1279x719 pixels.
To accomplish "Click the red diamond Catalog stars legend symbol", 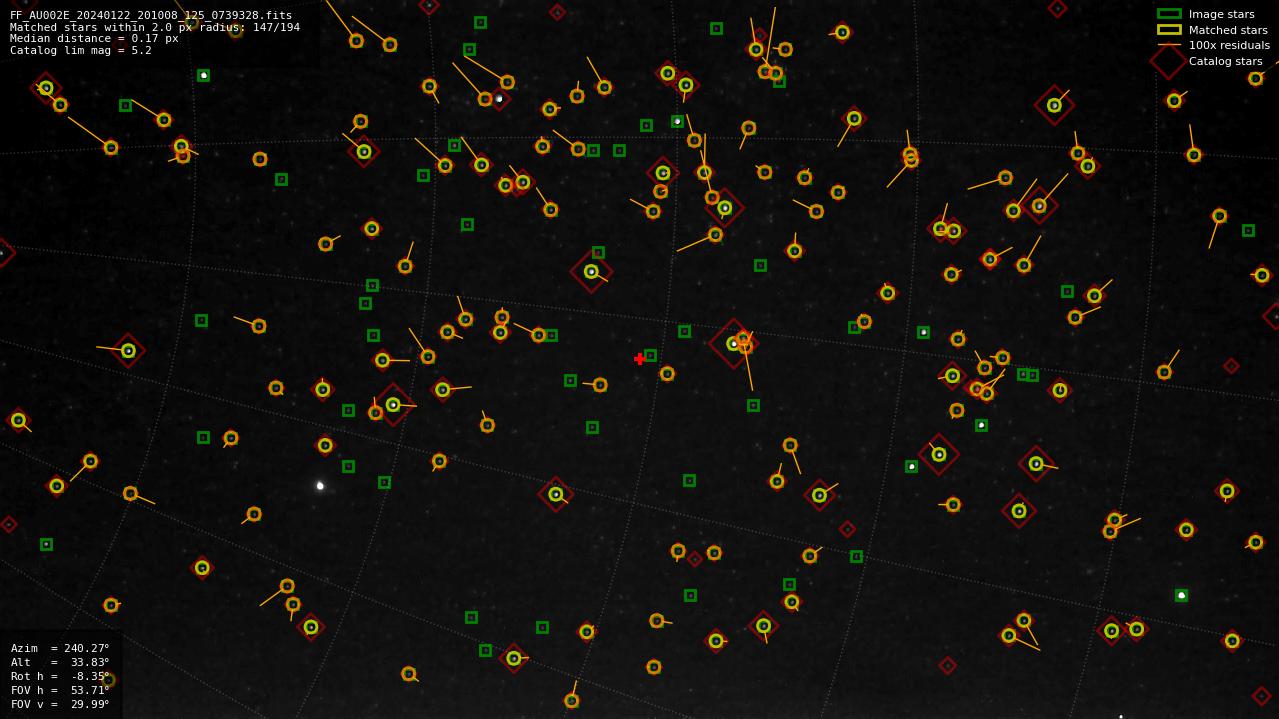I will coord(1169,61).
